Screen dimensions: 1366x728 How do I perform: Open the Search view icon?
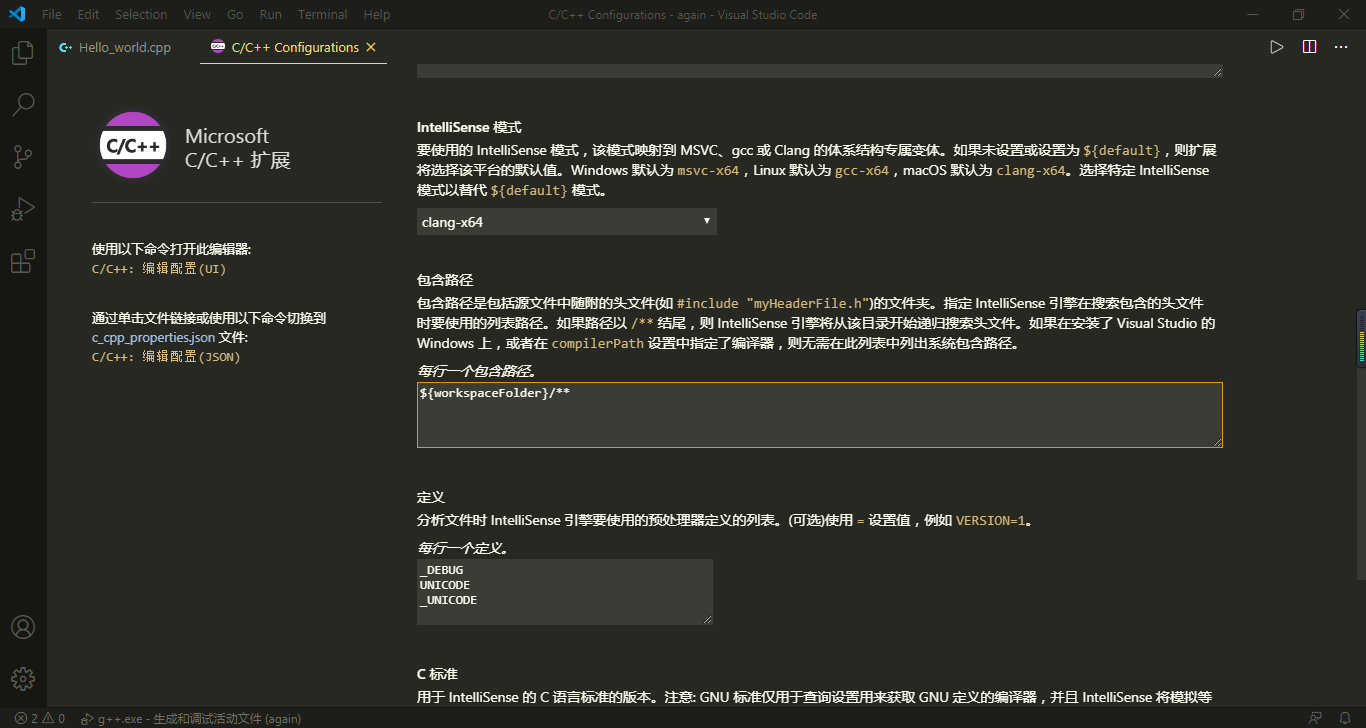coord(22,104)
